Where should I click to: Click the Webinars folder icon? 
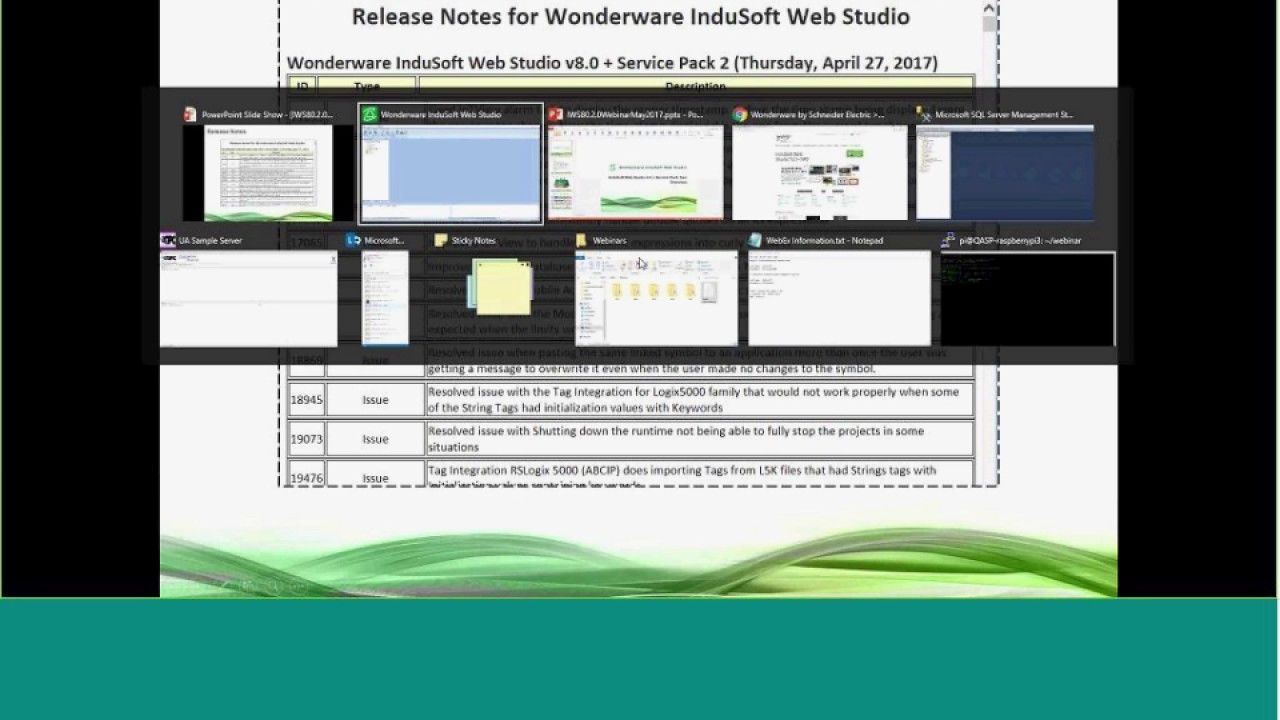582,240
